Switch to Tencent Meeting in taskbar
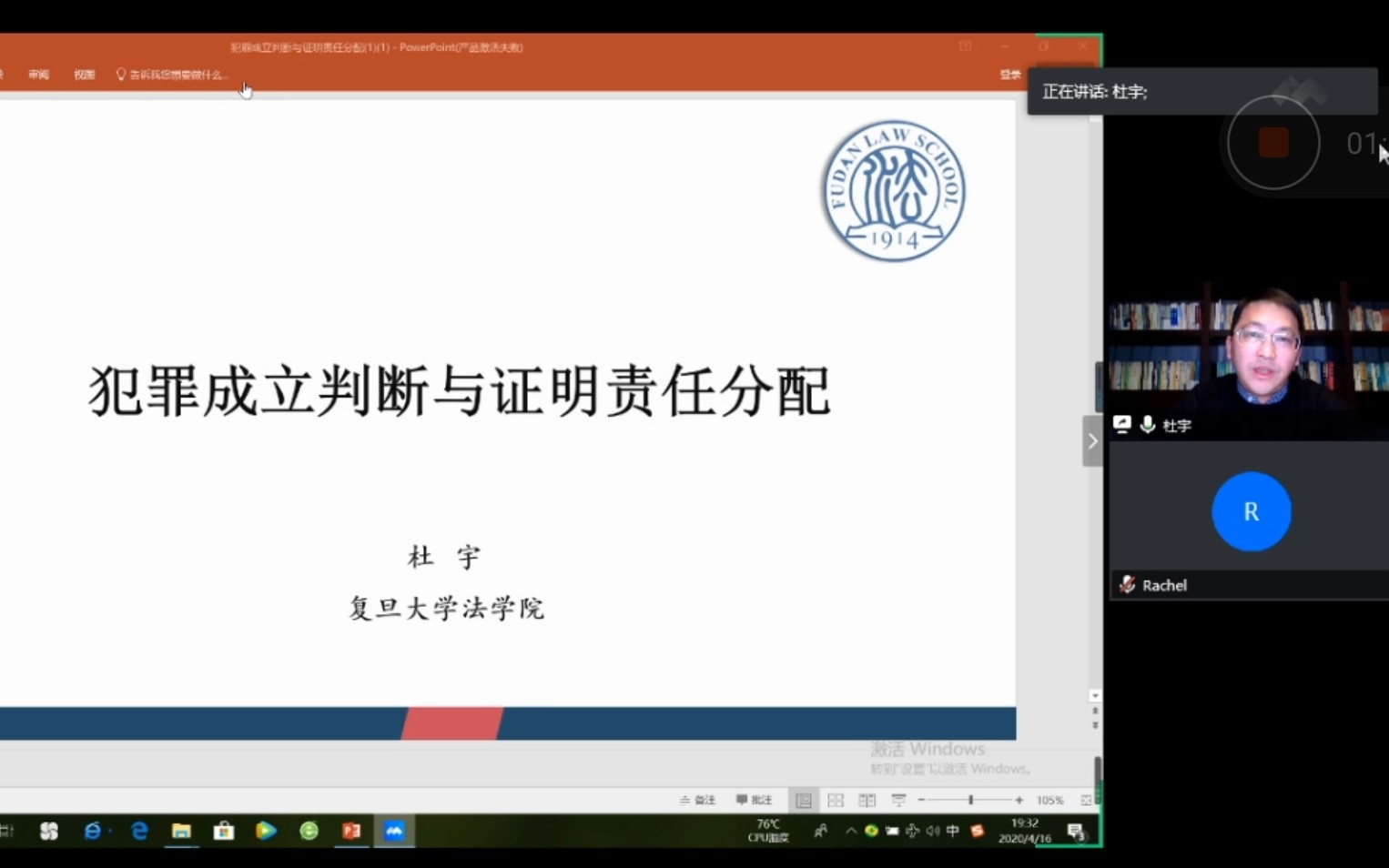Viewport: 1389px width, 868px height. point(394,831)
